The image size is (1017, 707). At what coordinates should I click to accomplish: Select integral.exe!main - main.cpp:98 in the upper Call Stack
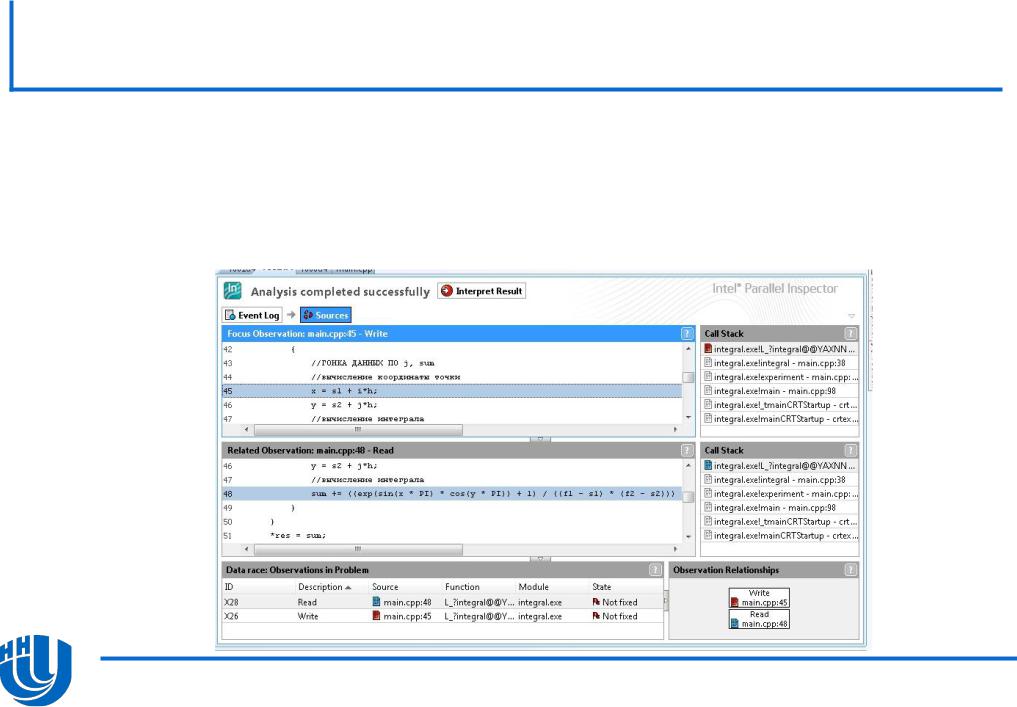click(780, 391)
